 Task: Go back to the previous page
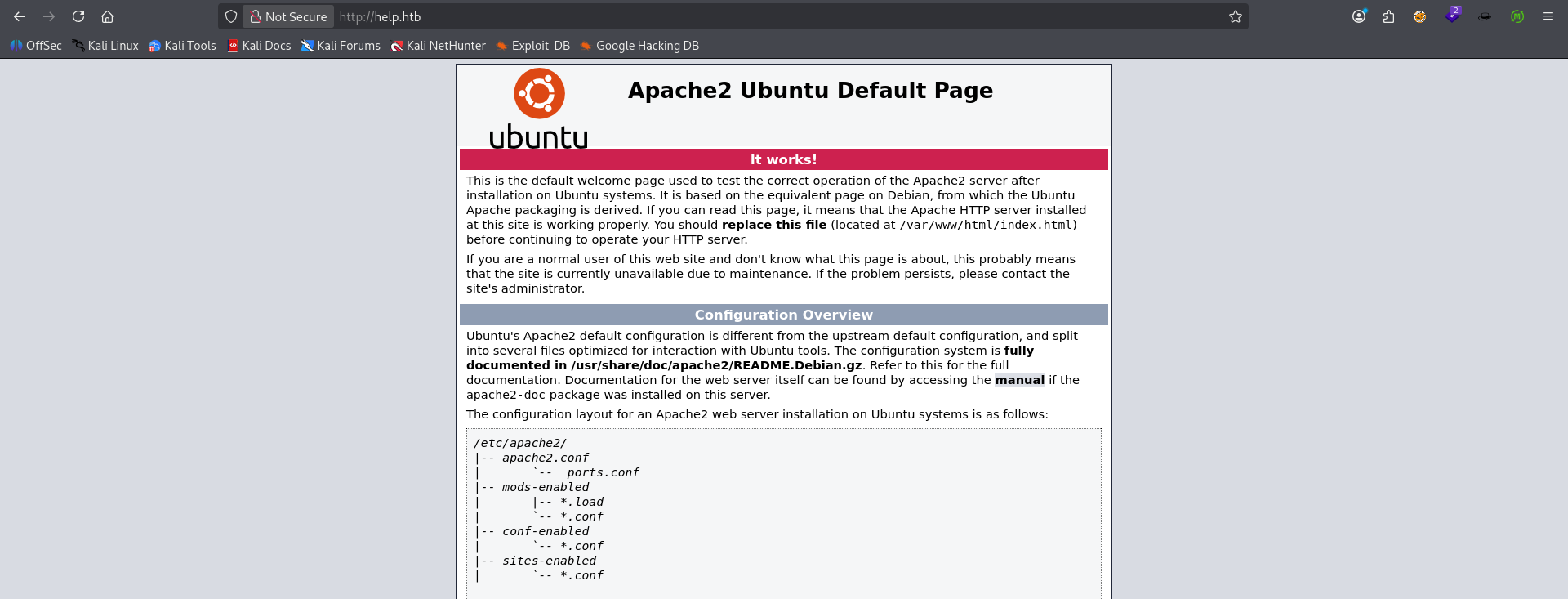[x=20, y=16]
